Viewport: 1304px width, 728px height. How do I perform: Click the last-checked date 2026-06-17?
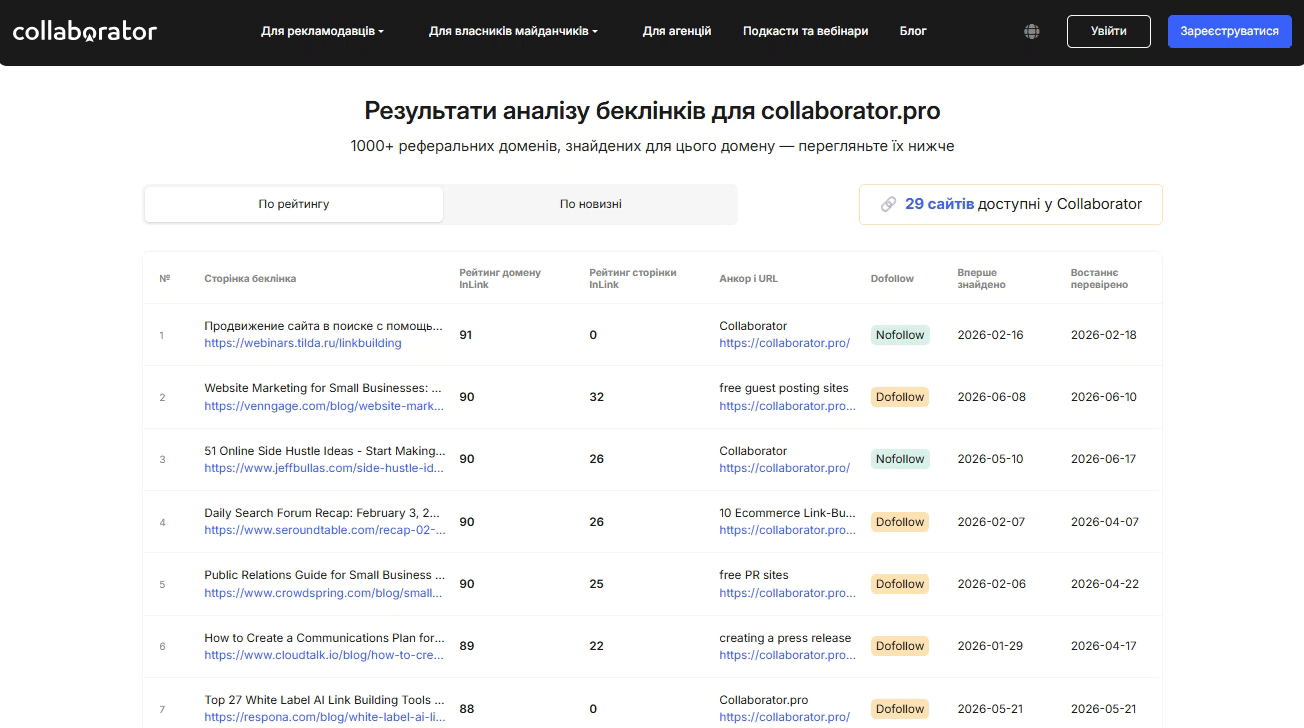click(1104, 459)
